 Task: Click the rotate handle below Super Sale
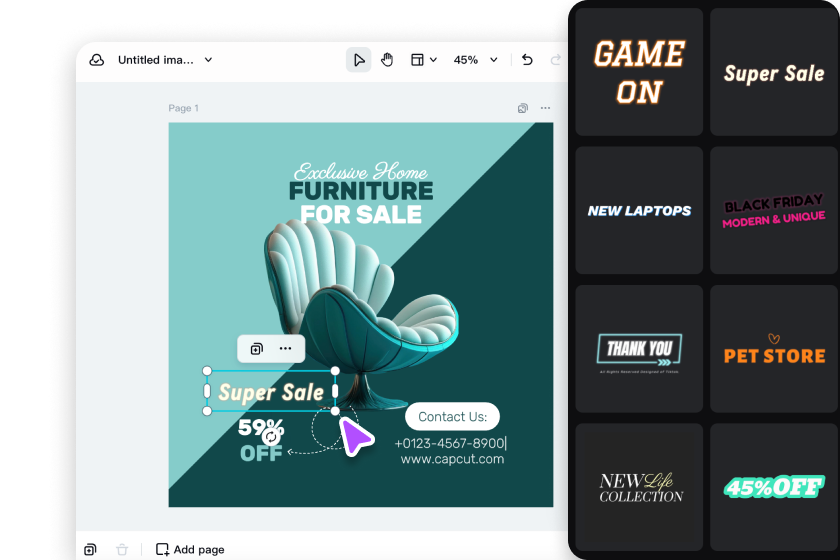(x=272, y=437)
